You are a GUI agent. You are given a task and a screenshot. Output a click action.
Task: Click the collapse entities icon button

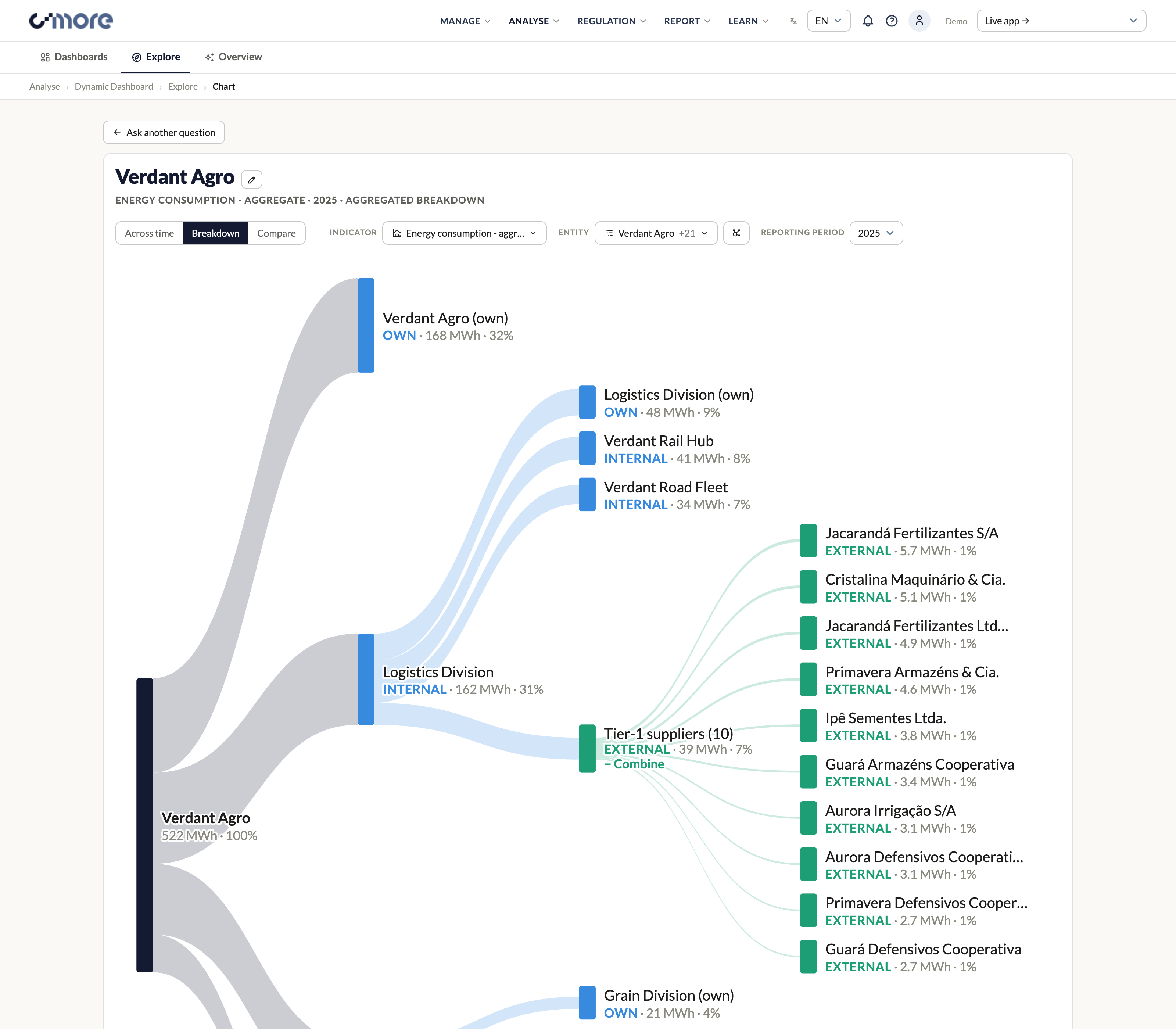point(736,233)
